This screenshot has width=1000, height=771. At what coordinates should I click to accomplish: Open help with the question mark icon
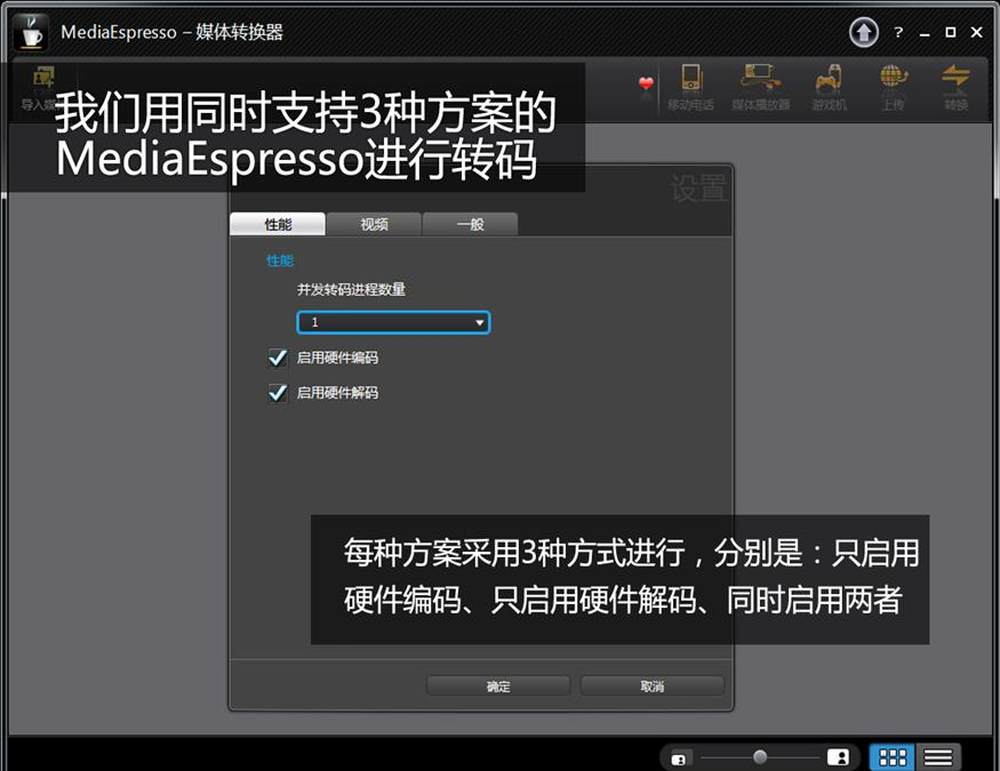click(x=899, y=32)
